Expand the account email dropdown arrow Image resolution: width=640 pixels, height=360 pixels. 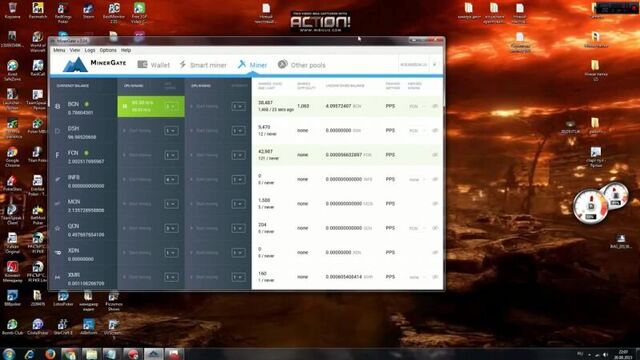[434, 64]
